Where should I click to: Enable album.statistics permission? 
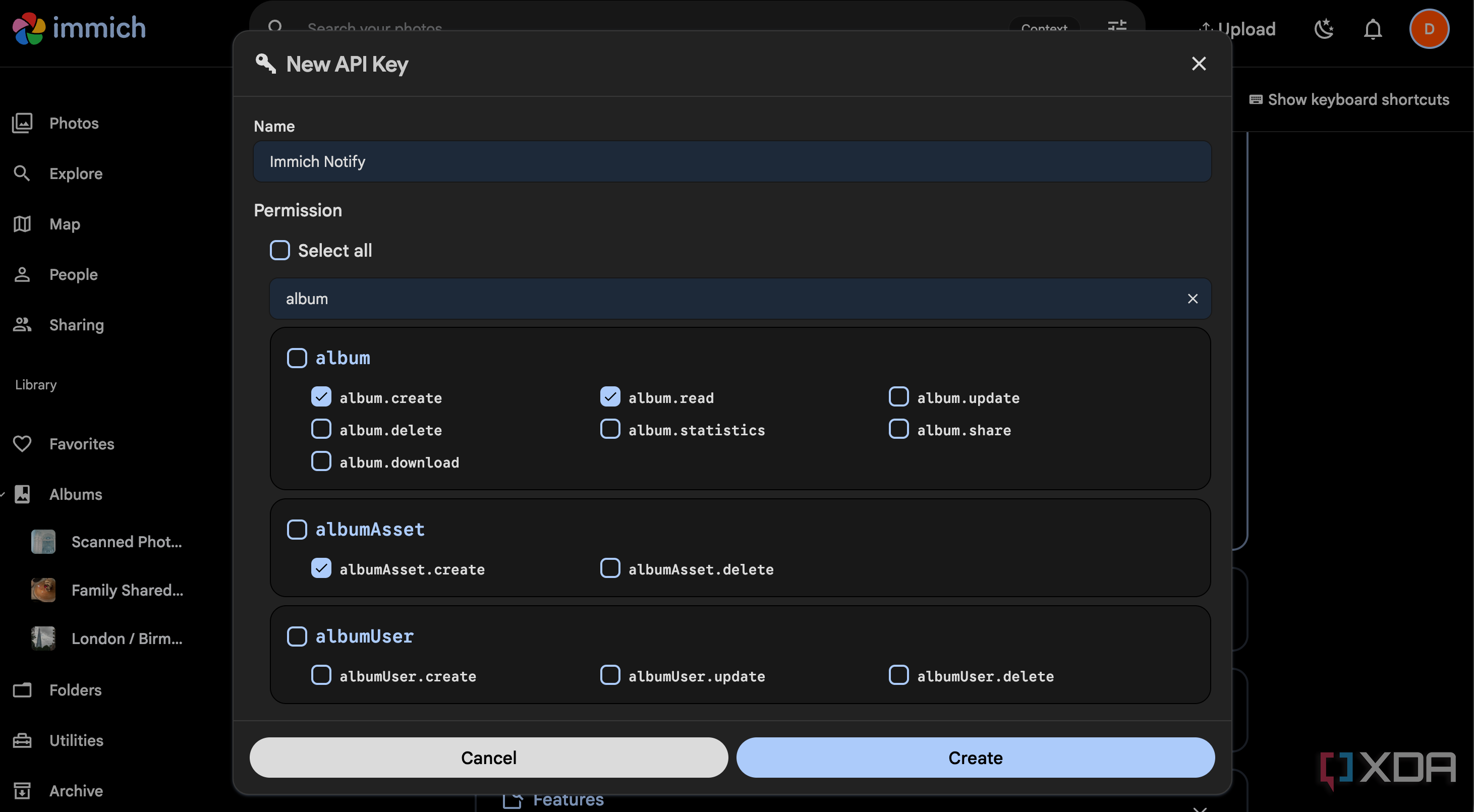(610, 429)
